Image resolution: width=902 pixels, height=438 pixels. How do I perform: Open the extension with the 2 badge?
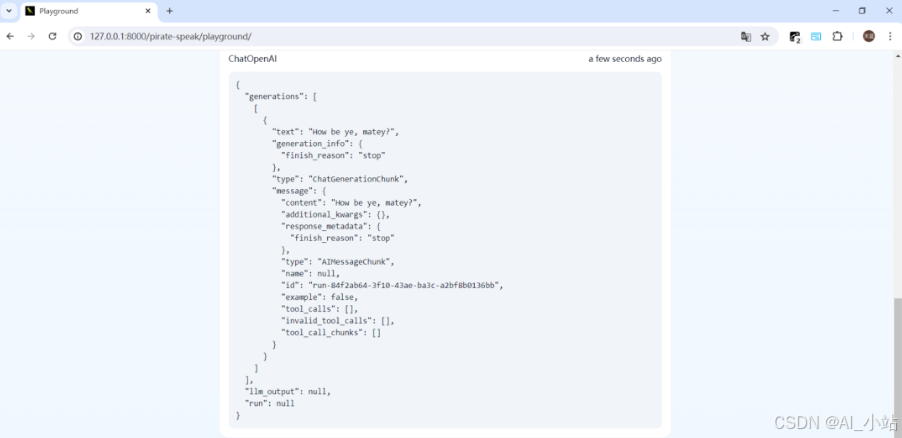[795, 36]
